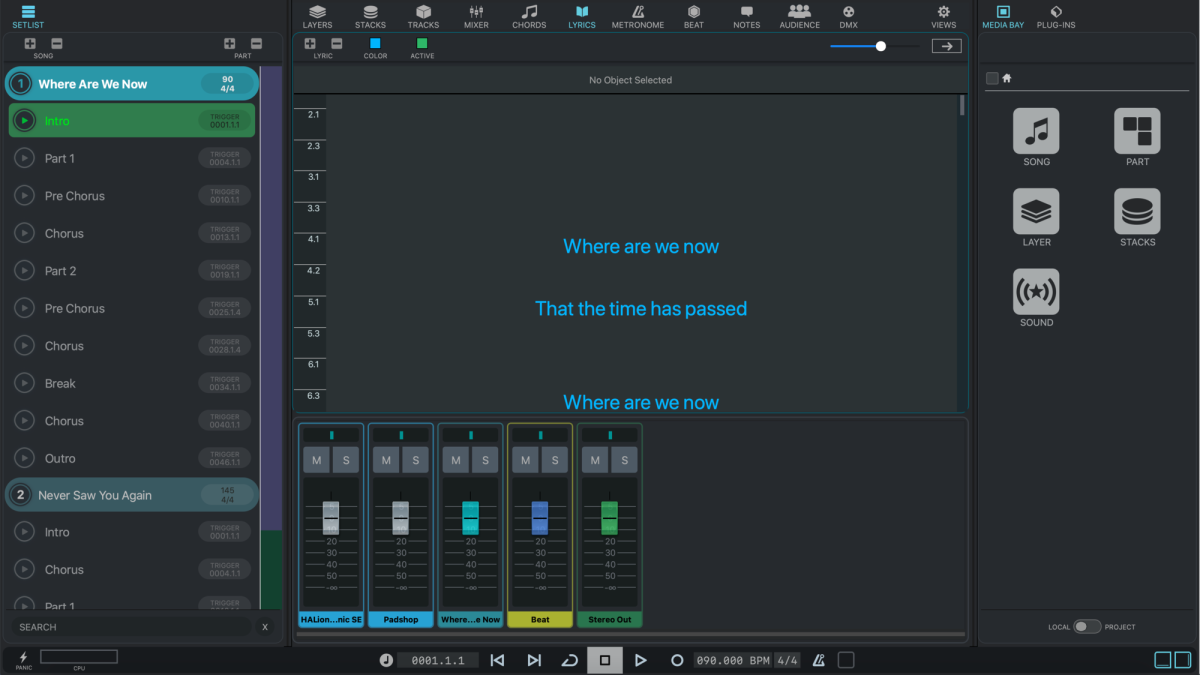Go to Media Bay home folder icon

(x=1007, y=78)
